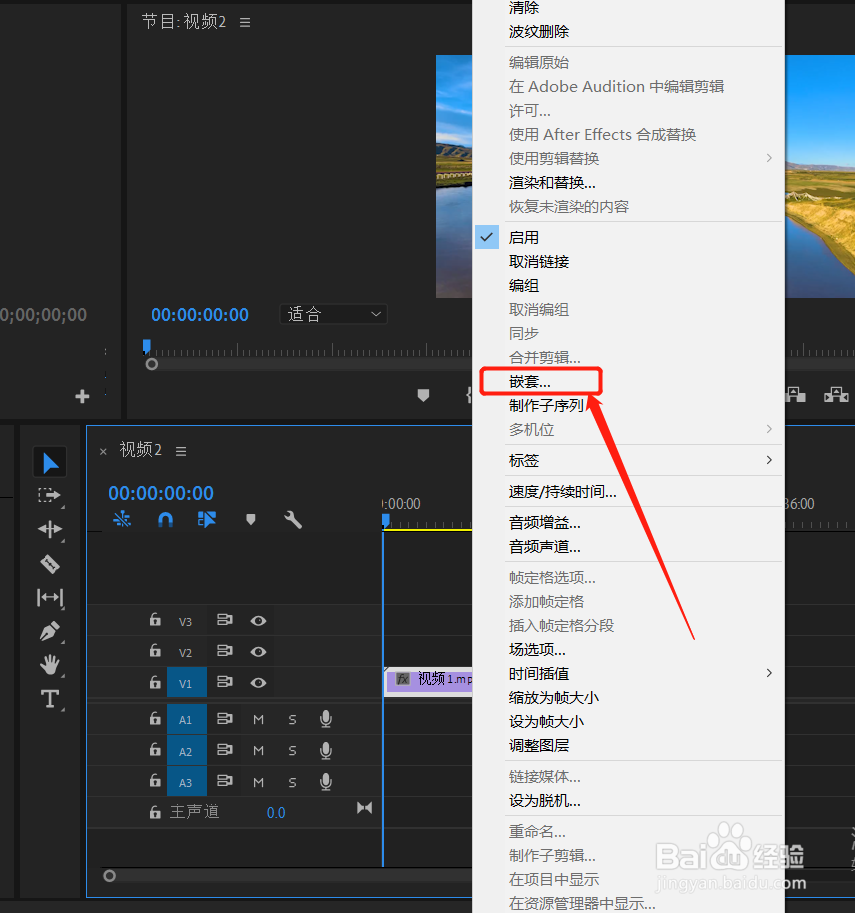This screenshot has width=855, height=913.
Task: Select the Selection tool arrow
Action: (50, 463)
